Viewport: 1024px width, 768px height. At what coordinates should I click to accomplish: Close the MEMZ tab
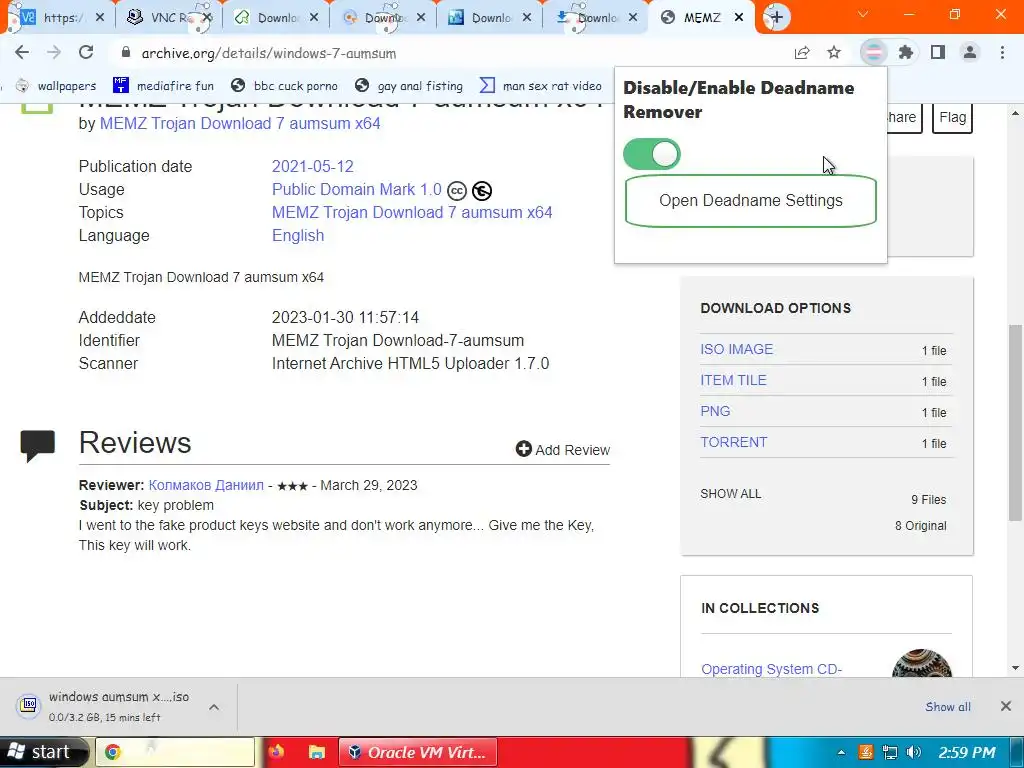(739, 18)
